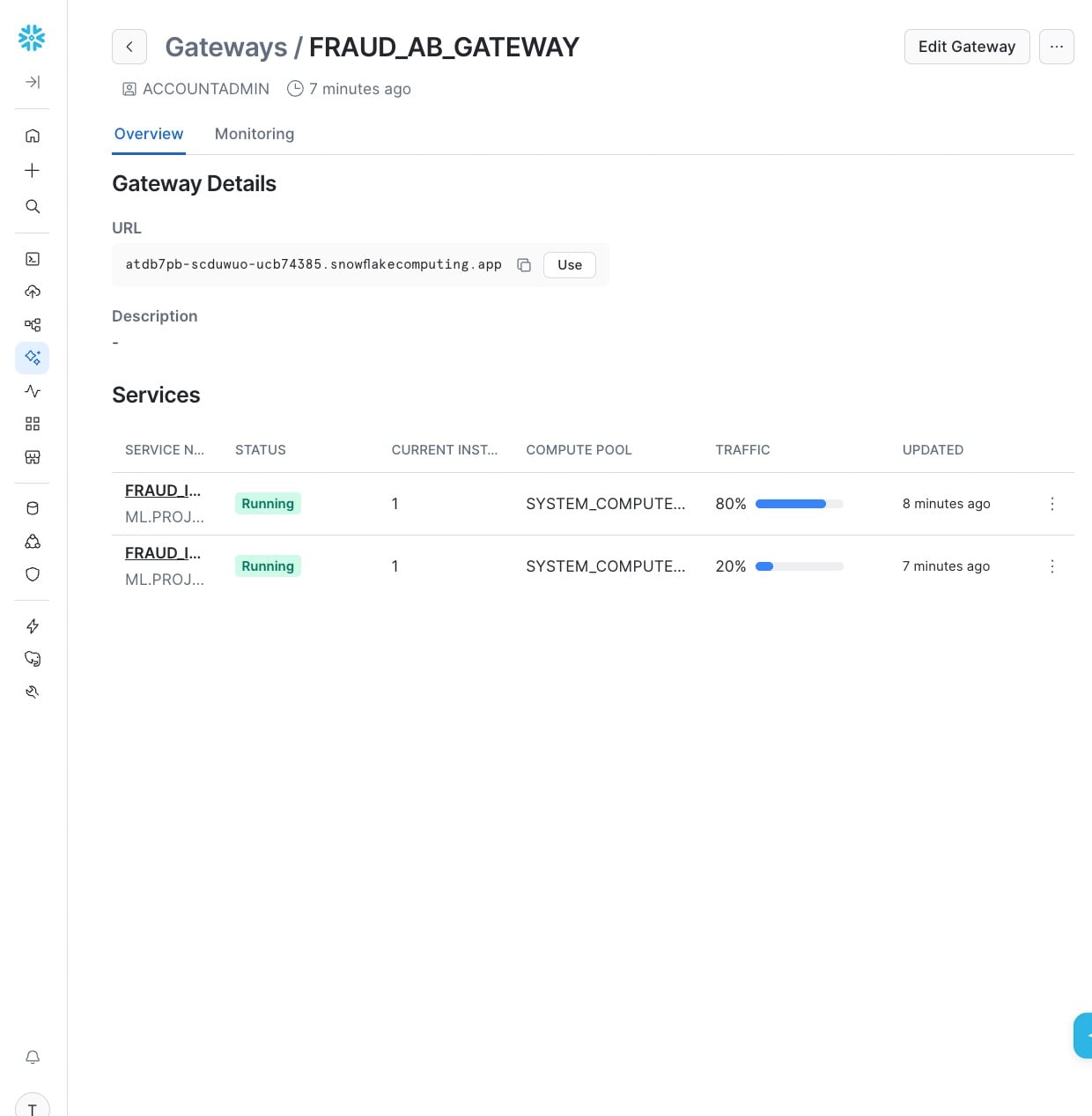This screenshot has width=1092, height=1116.
Task: Click the 20% traffic progress bar
Action: point(800,566)
